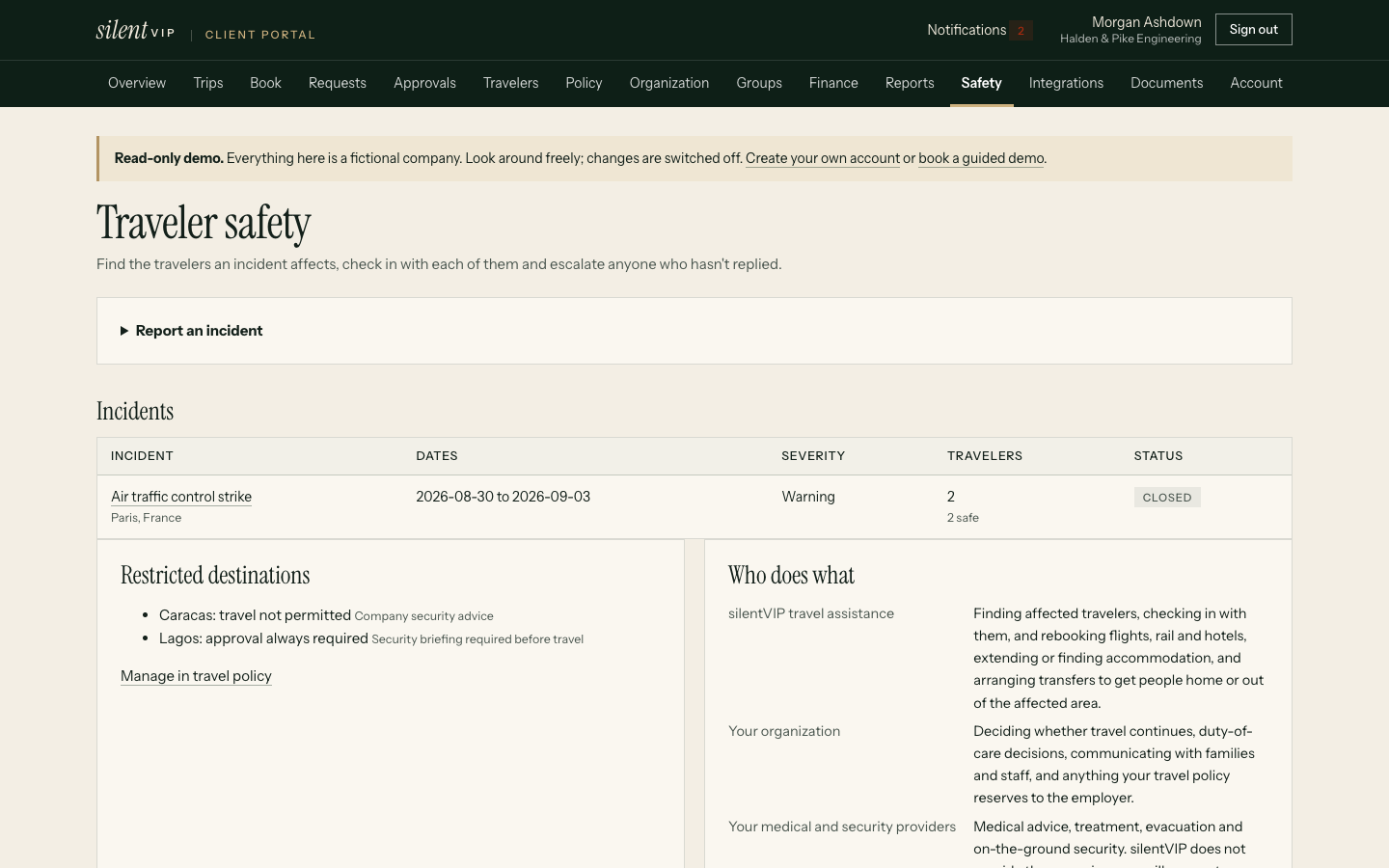Viewport: 1389px width, 868px height.
Task: Open the Groups tab
Action: [759, 83]
